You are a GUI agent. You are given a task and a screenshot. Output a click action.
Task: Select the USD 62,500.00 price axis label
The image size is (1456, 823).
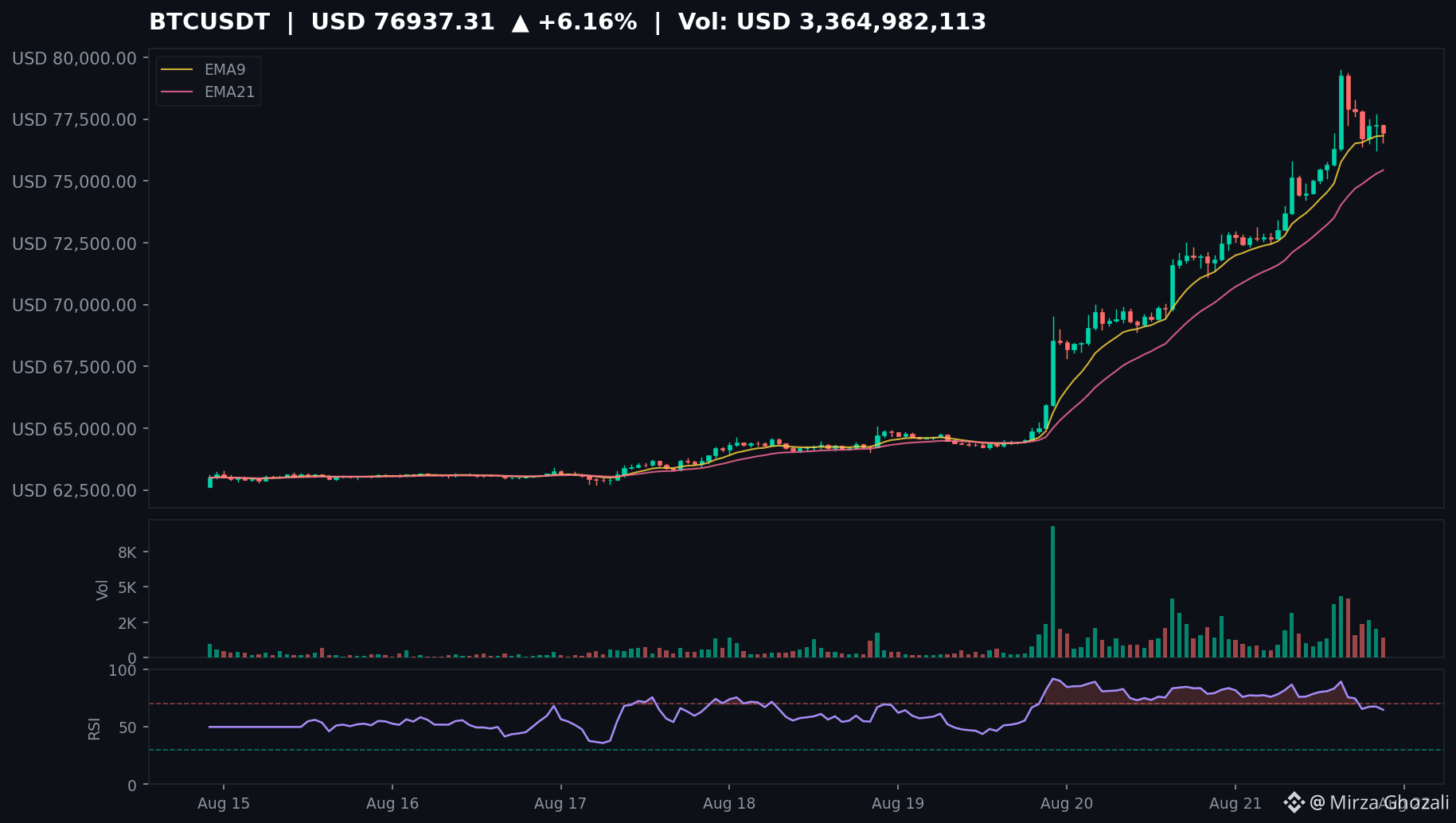(75, 491)
